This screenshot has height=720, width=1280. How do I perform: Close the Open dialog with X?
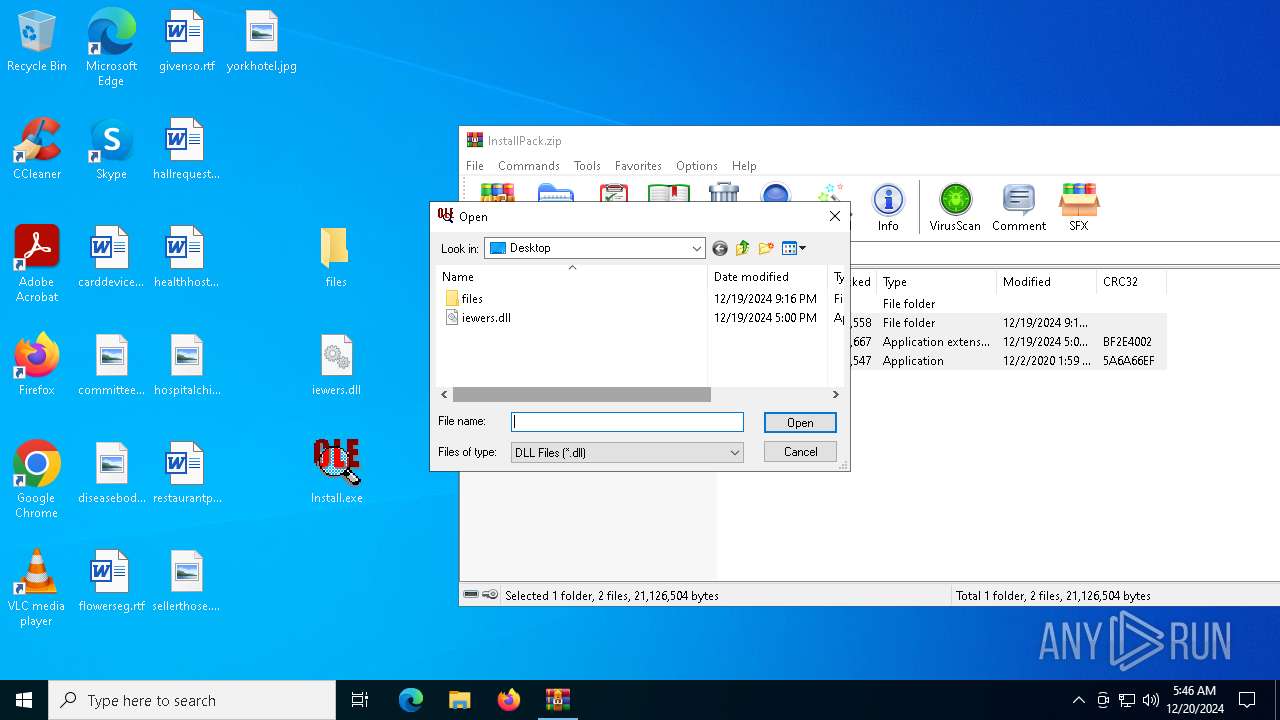[x=835, y=216]
